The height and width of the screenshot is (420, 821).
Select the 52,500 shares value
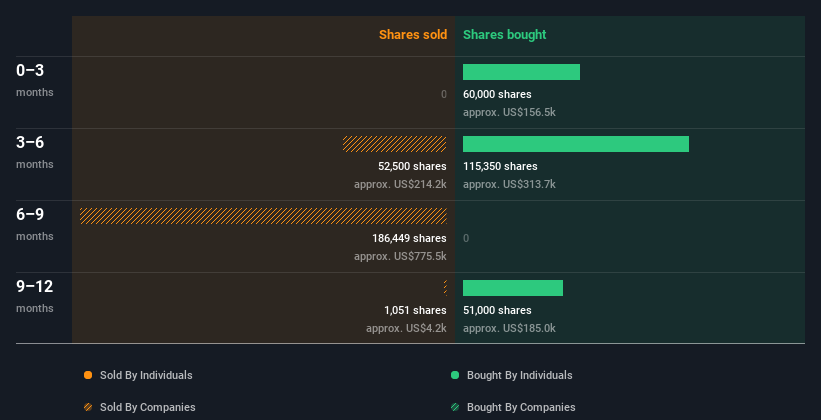[413, 166]
